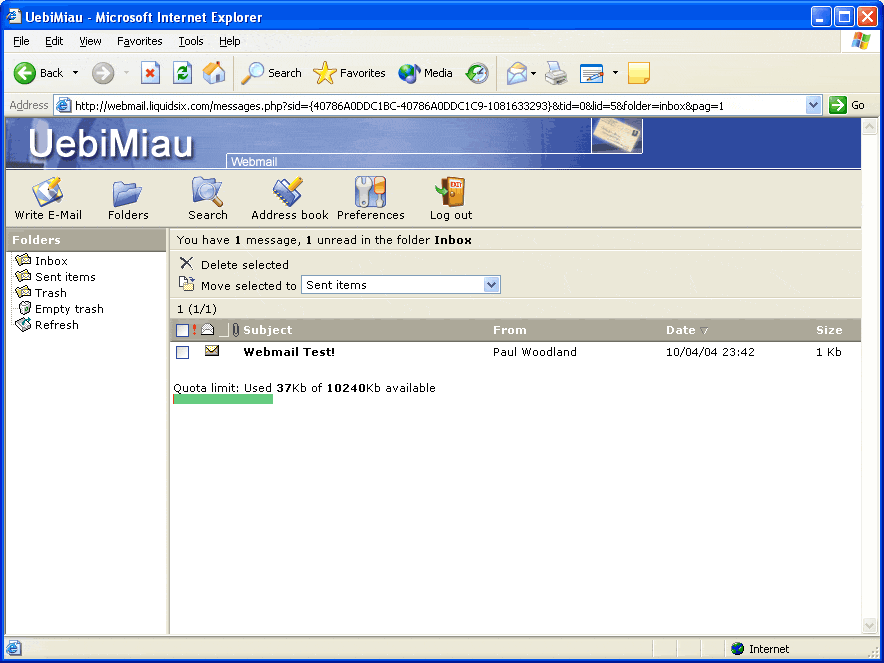Open the Edit button dropdown arrow
This screenshot has width=884, height=663.
click(615, 73)
